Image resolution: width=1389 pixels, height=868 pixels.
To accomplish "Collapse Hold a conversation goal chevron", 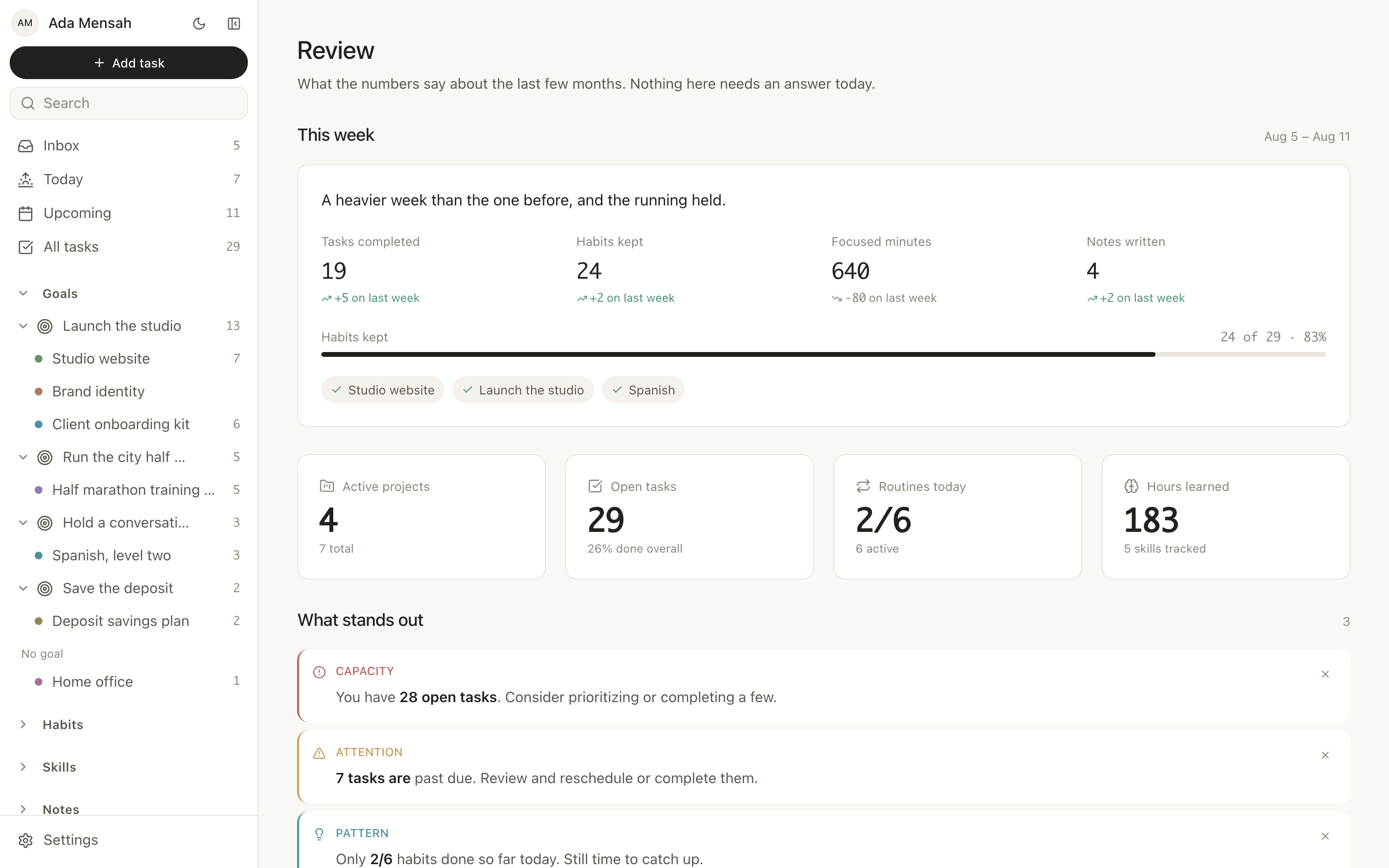I will pyautogui.click(x=23, y=523).
